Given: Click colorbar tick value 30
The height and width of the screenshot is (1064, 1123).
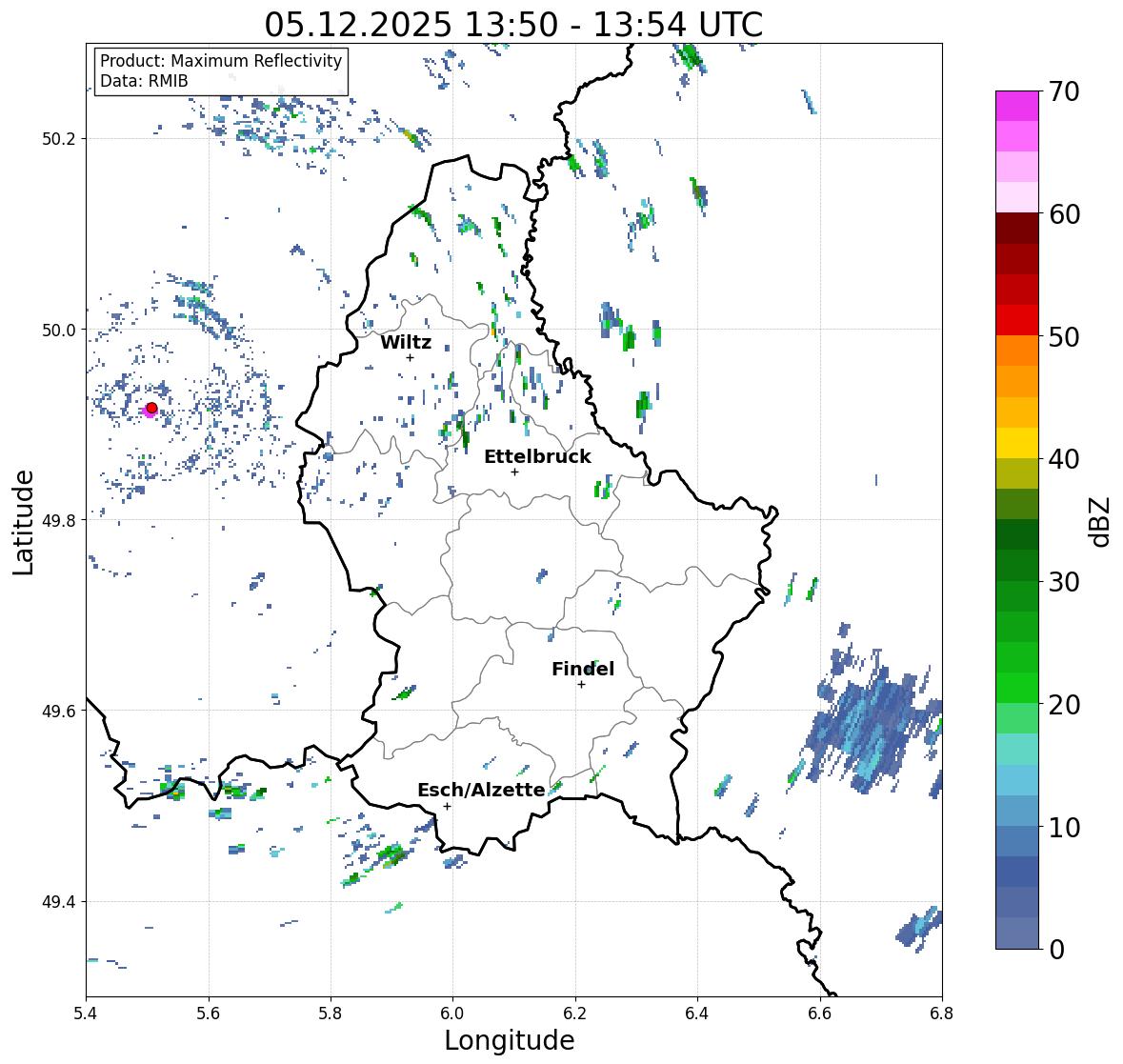Looking at the screenshot, I should click(1064, 582).
